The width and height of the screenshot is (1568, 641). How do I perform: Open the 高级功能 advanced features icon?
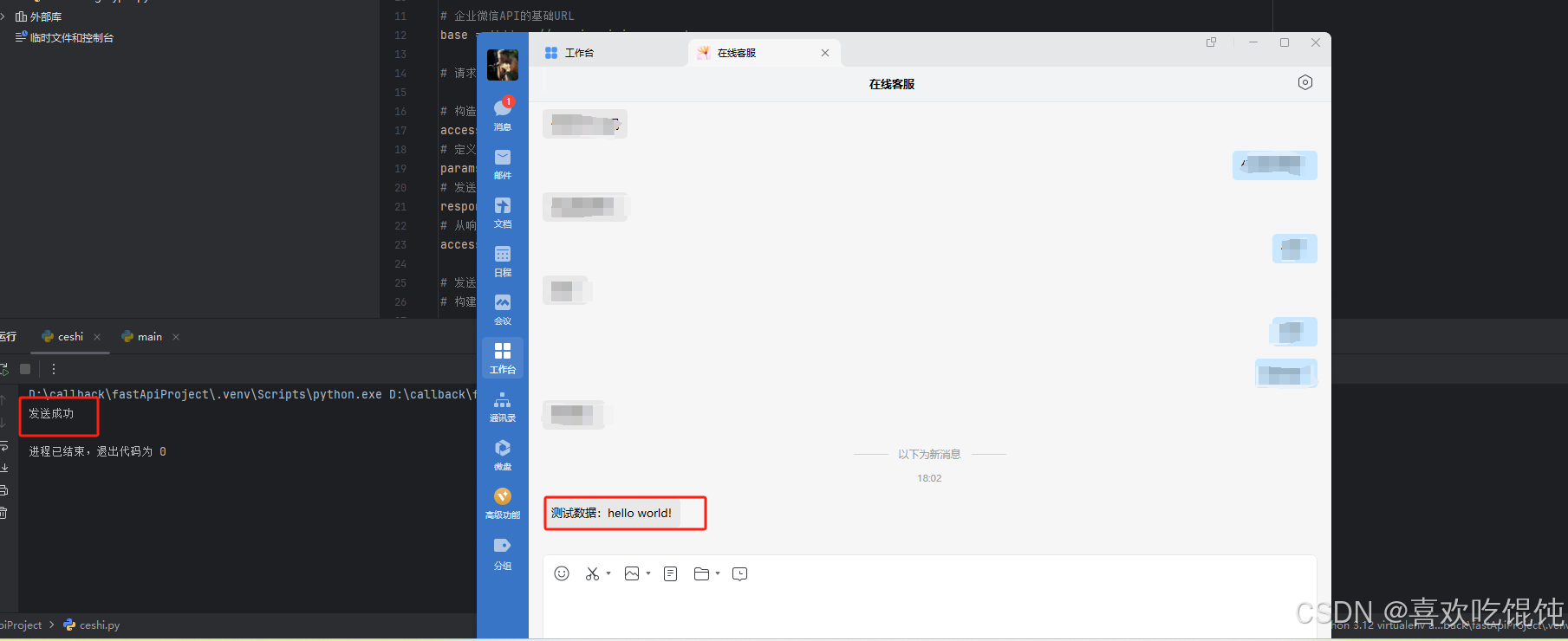coord(503,502)
